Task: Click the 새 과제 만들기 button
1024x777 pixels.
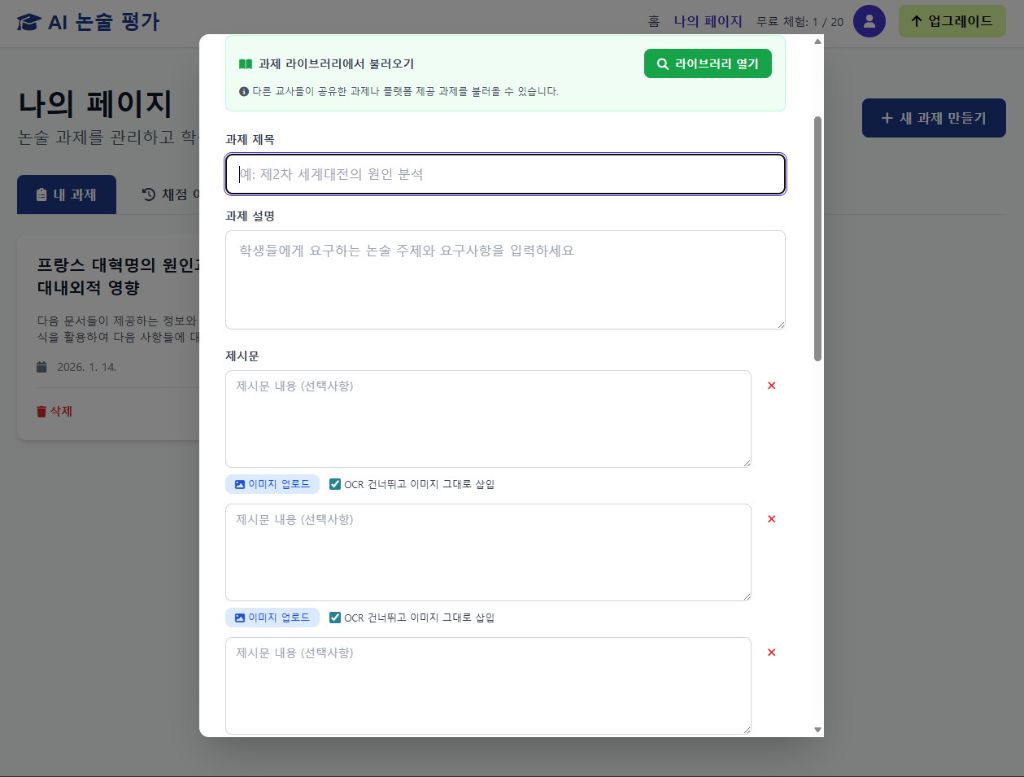Action: pos(933,118)
